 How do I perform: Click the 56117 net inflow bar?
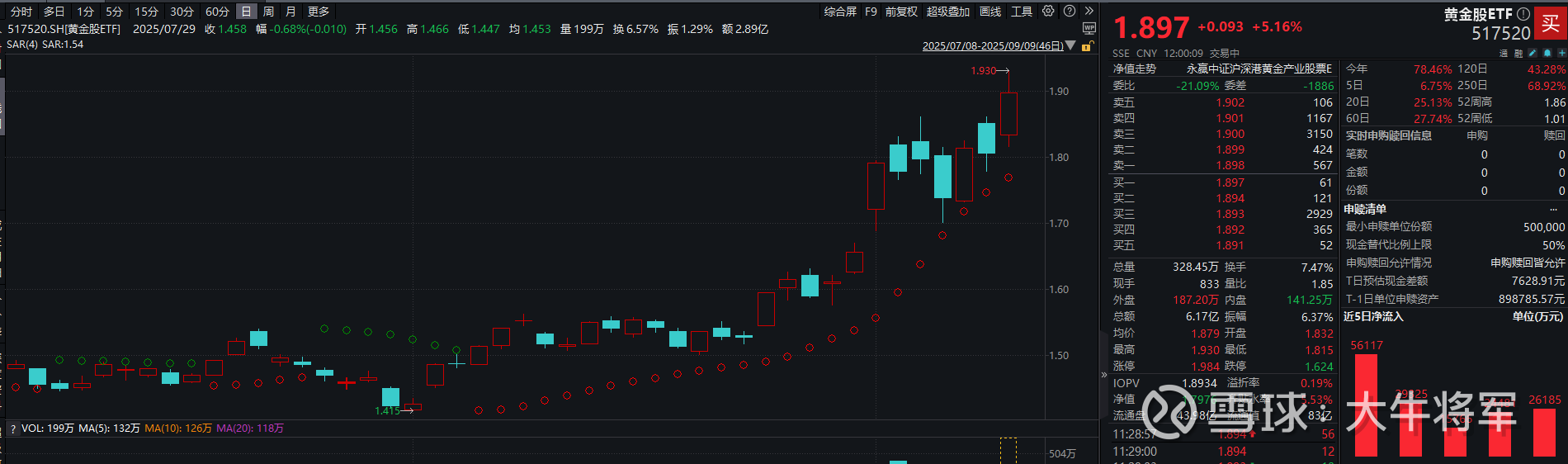pyautogui.click(x=1367, y=405)
